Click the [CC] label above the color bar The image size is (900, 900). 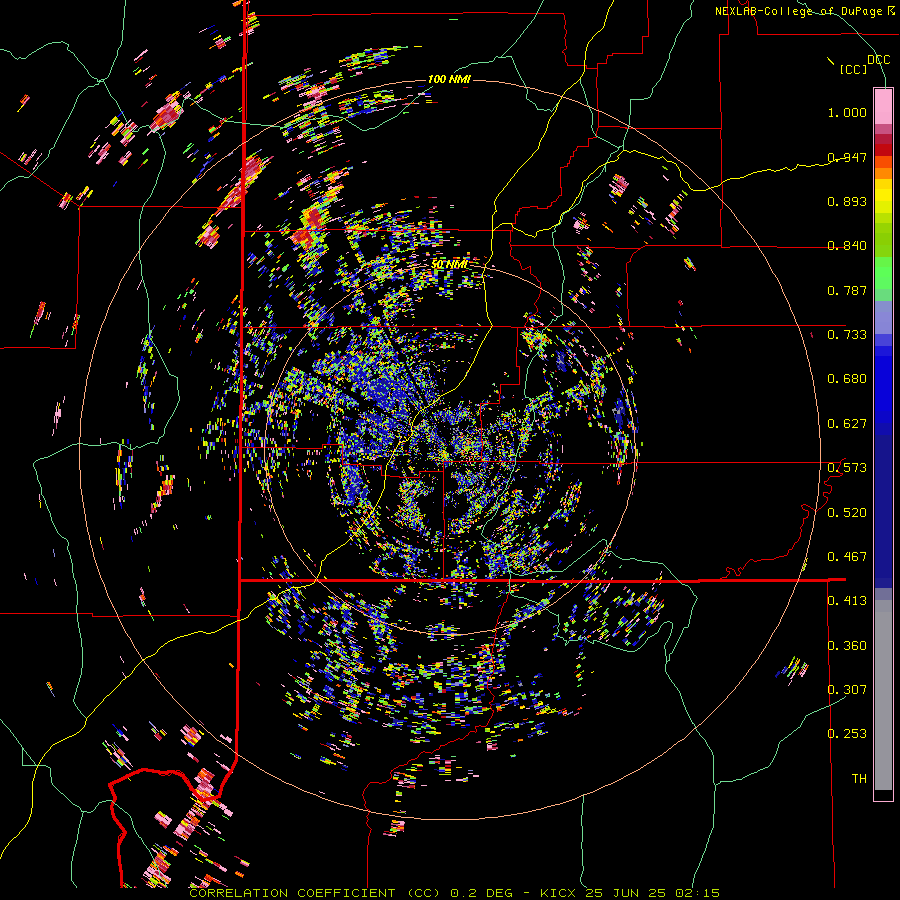coord(853,69)
